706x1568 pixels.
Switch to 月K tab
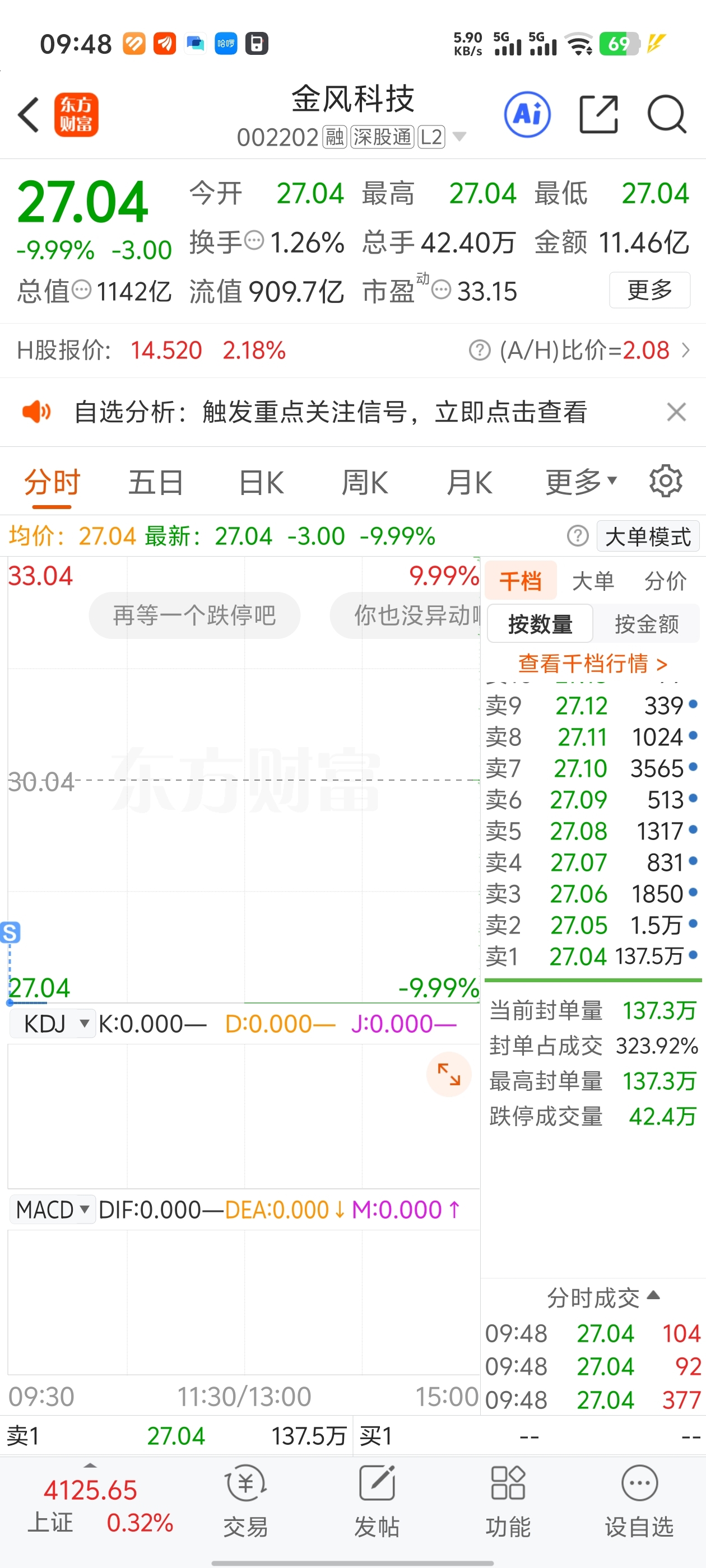[469, 482]
